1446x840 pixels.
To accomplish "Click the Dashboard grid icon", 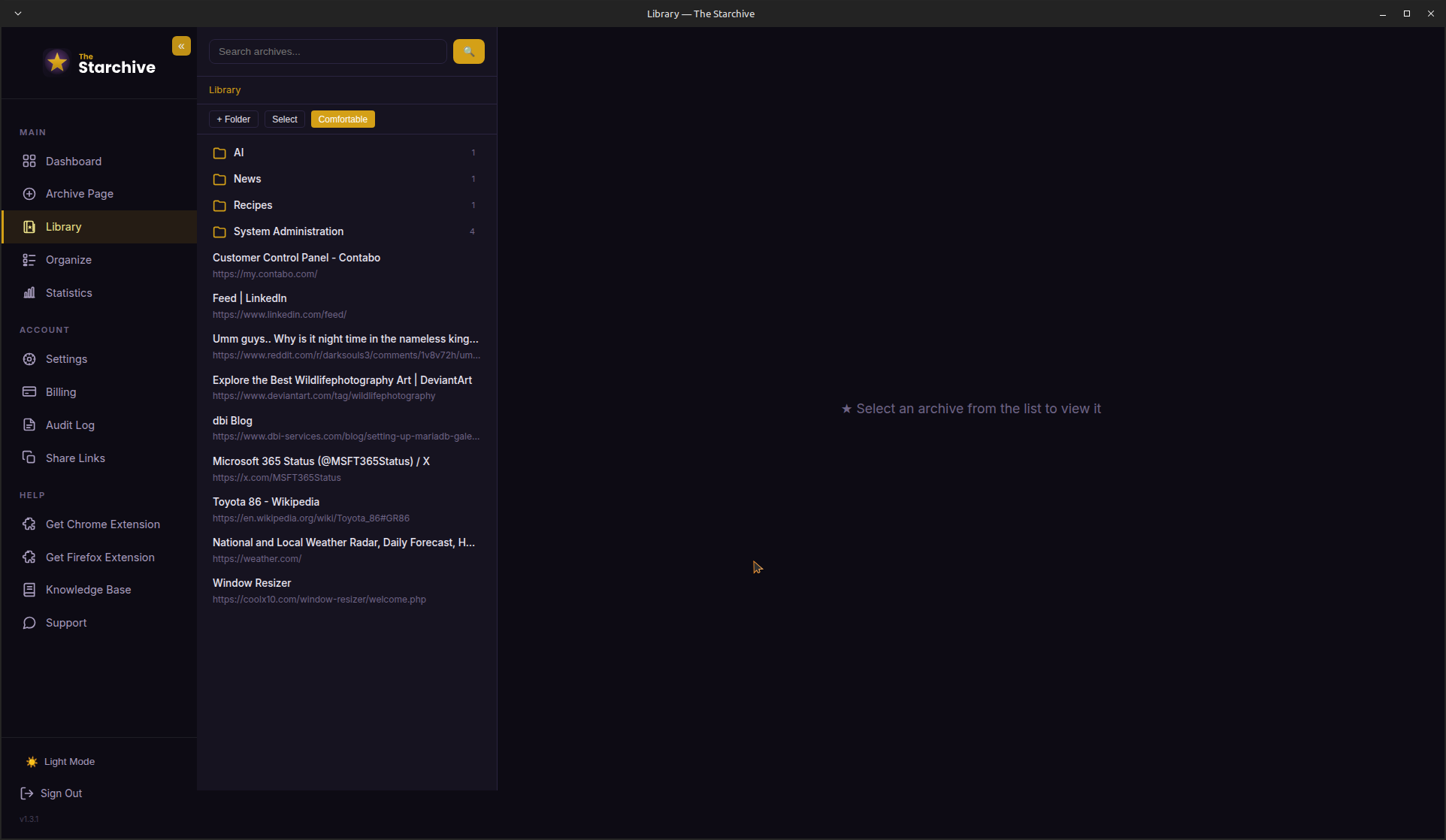I will [x=29, y=161].
